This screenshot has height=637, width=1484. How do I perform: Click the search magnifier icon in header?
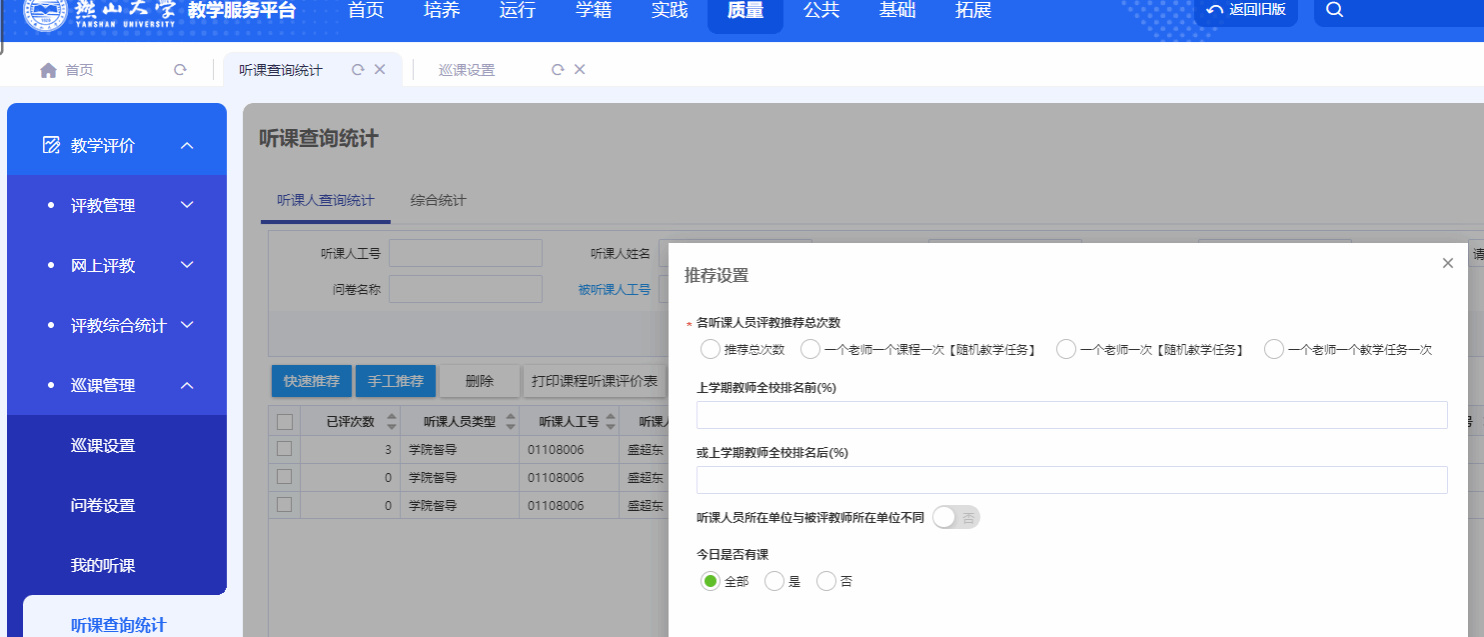tap(1334, 10)
